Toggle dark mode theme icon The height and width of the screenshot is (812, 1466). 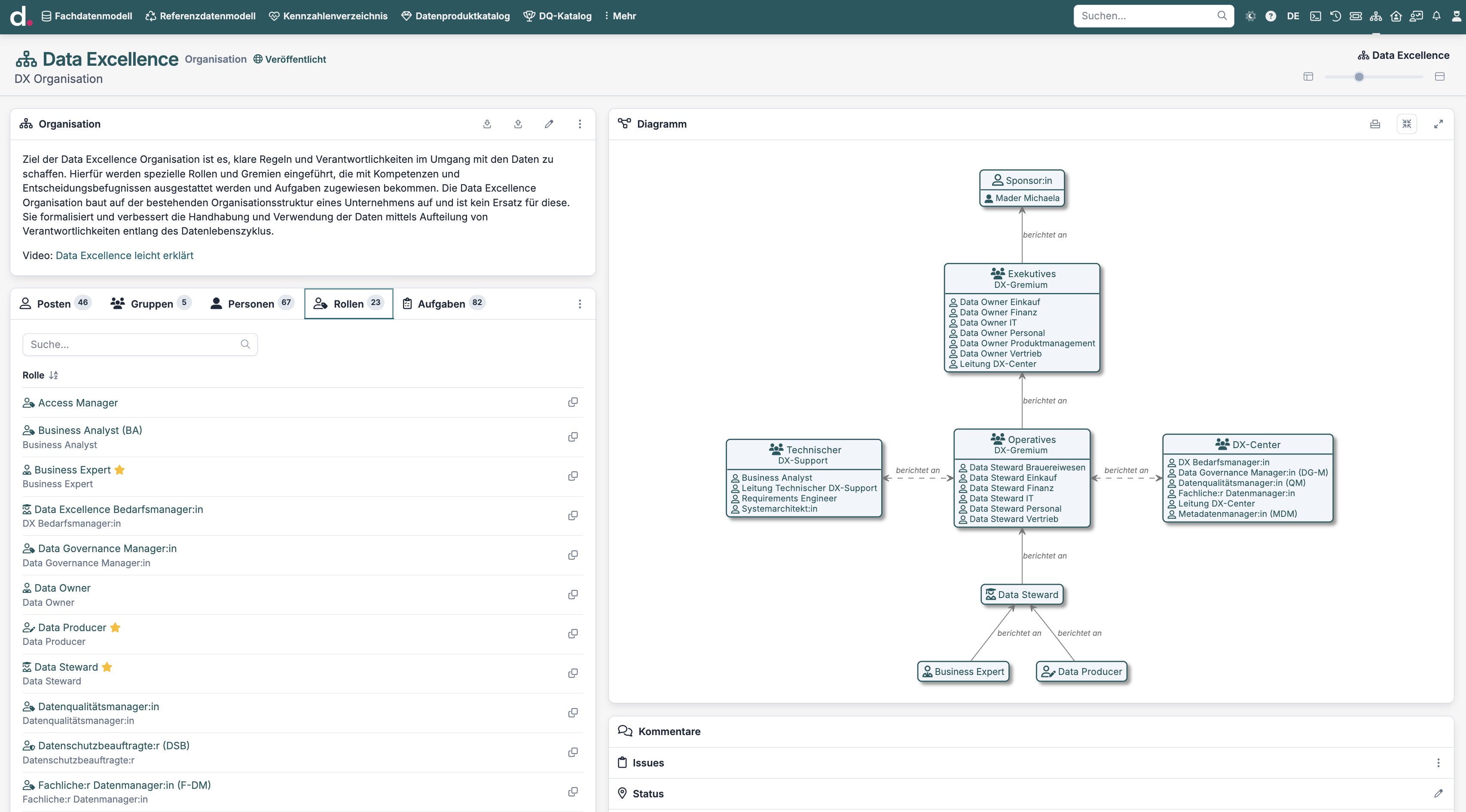1250,16
